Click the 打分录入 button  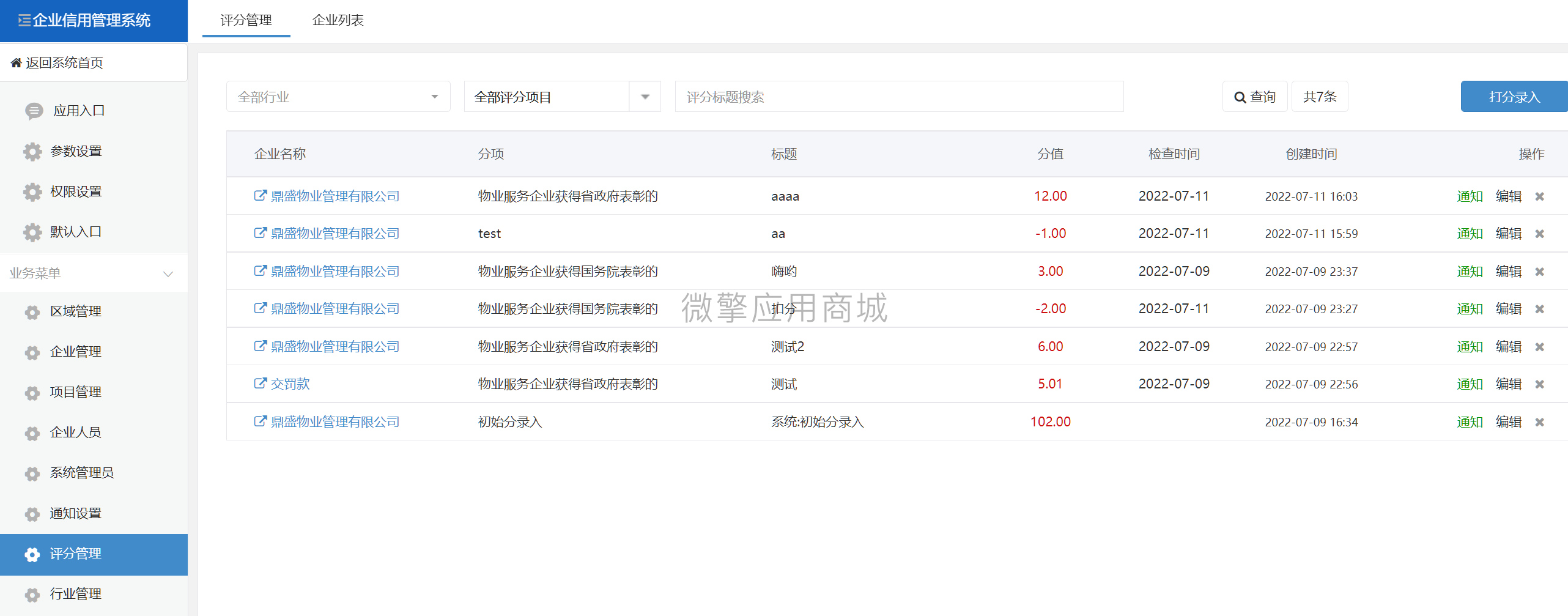click(1514, 97)
